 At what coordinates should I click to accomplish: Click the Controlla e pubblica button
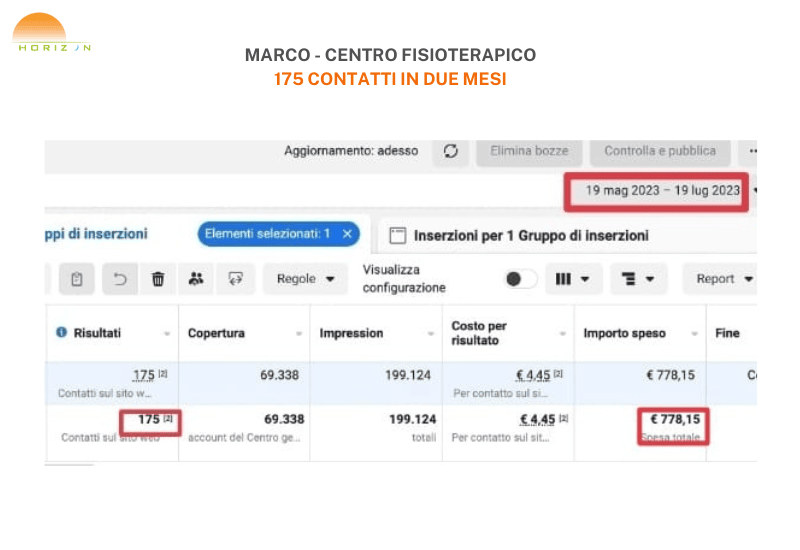click(660, 151)
